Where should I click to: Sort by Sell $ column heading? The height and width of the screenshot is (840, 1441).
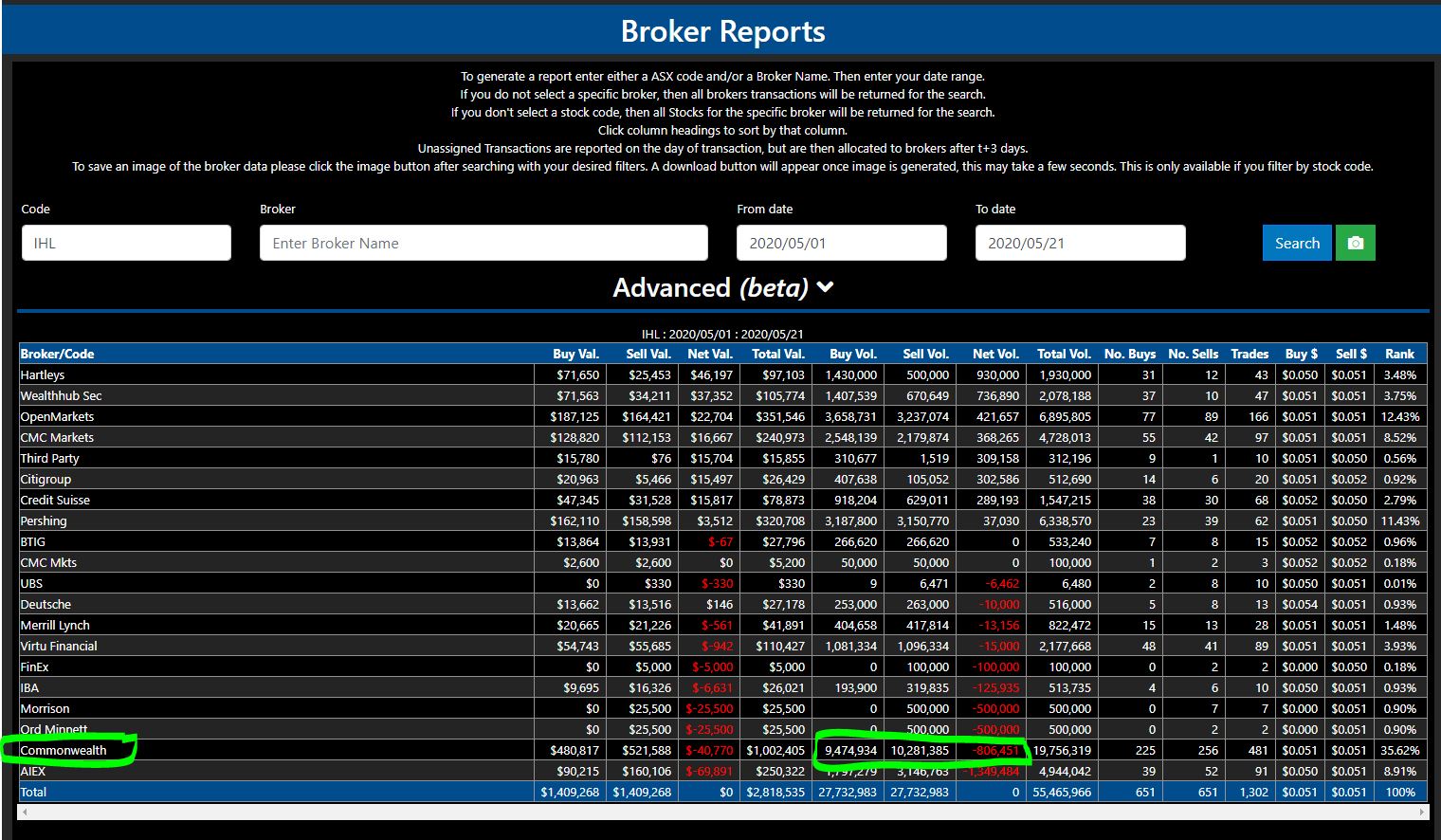[1351, 354]
